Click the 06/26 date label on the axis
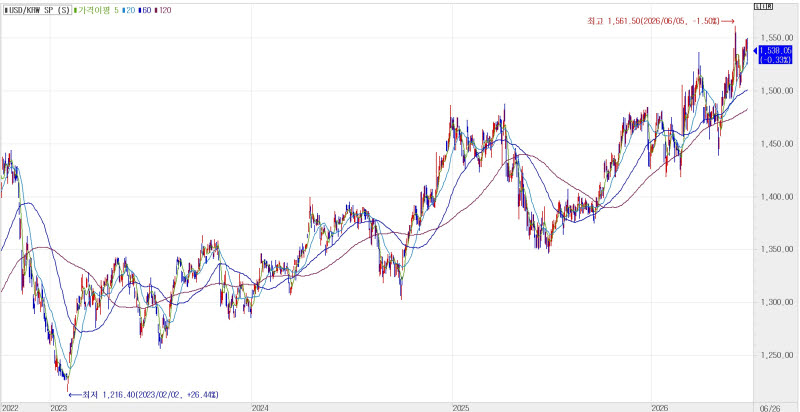This screenshot has width=800, height=412. click(770, 407)
